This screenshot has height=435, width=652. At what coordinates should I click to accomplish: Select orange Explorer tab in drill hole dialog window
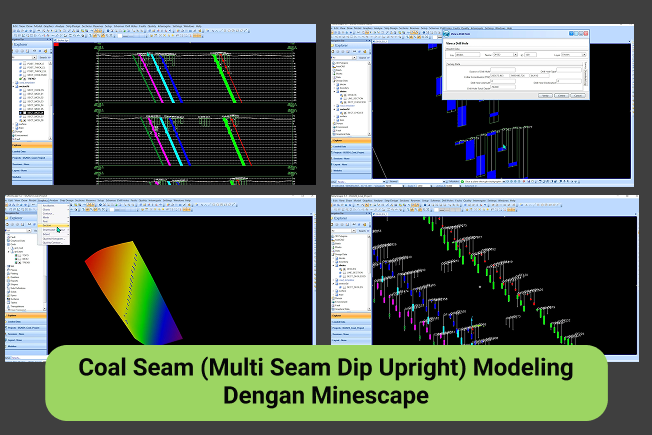point(351,141)
